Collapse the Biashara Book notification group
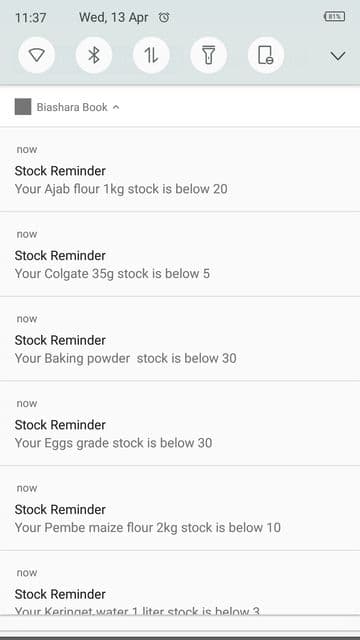This screenshot has height=640, width=360. click(116, 107)
